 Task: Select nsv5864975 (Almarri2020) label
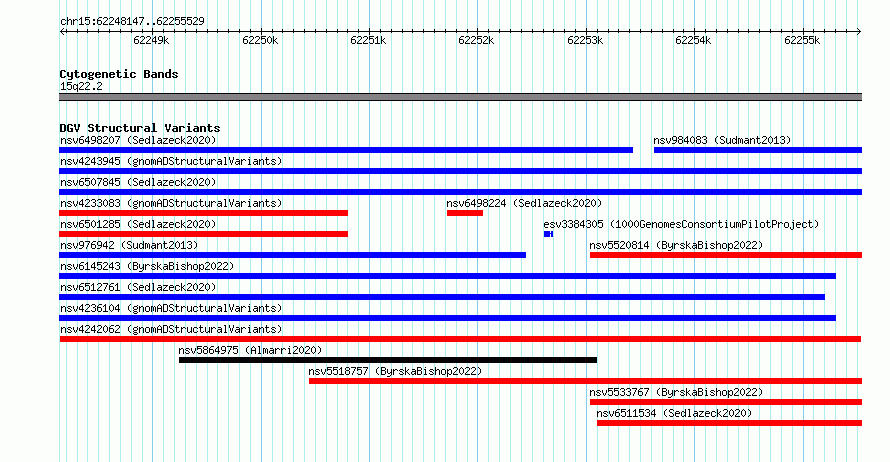250,350
